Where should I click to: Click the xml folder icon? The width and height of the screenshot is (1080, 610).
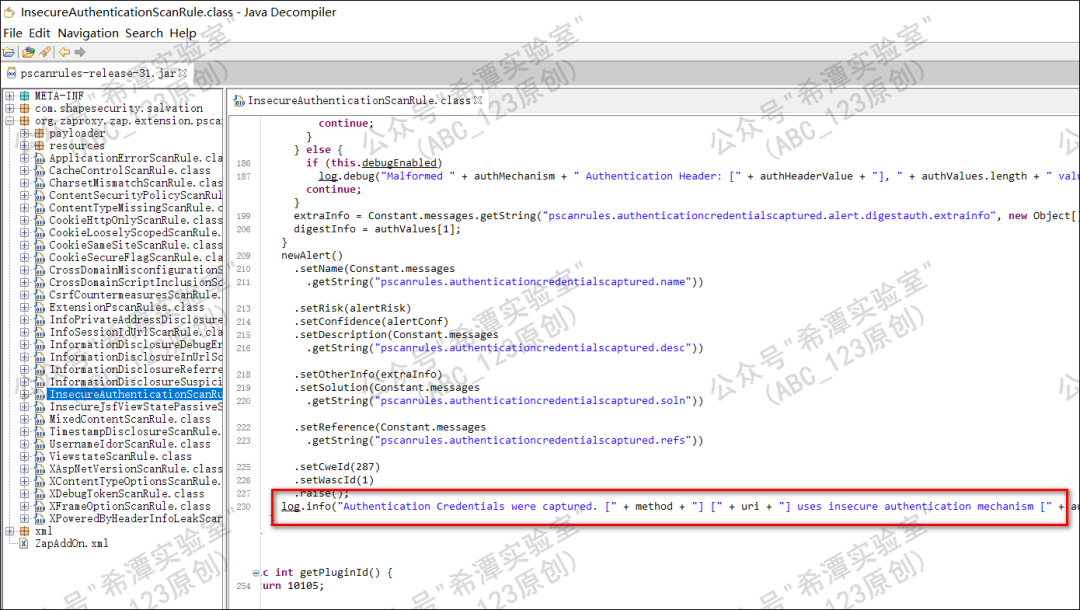click(24, 531)
